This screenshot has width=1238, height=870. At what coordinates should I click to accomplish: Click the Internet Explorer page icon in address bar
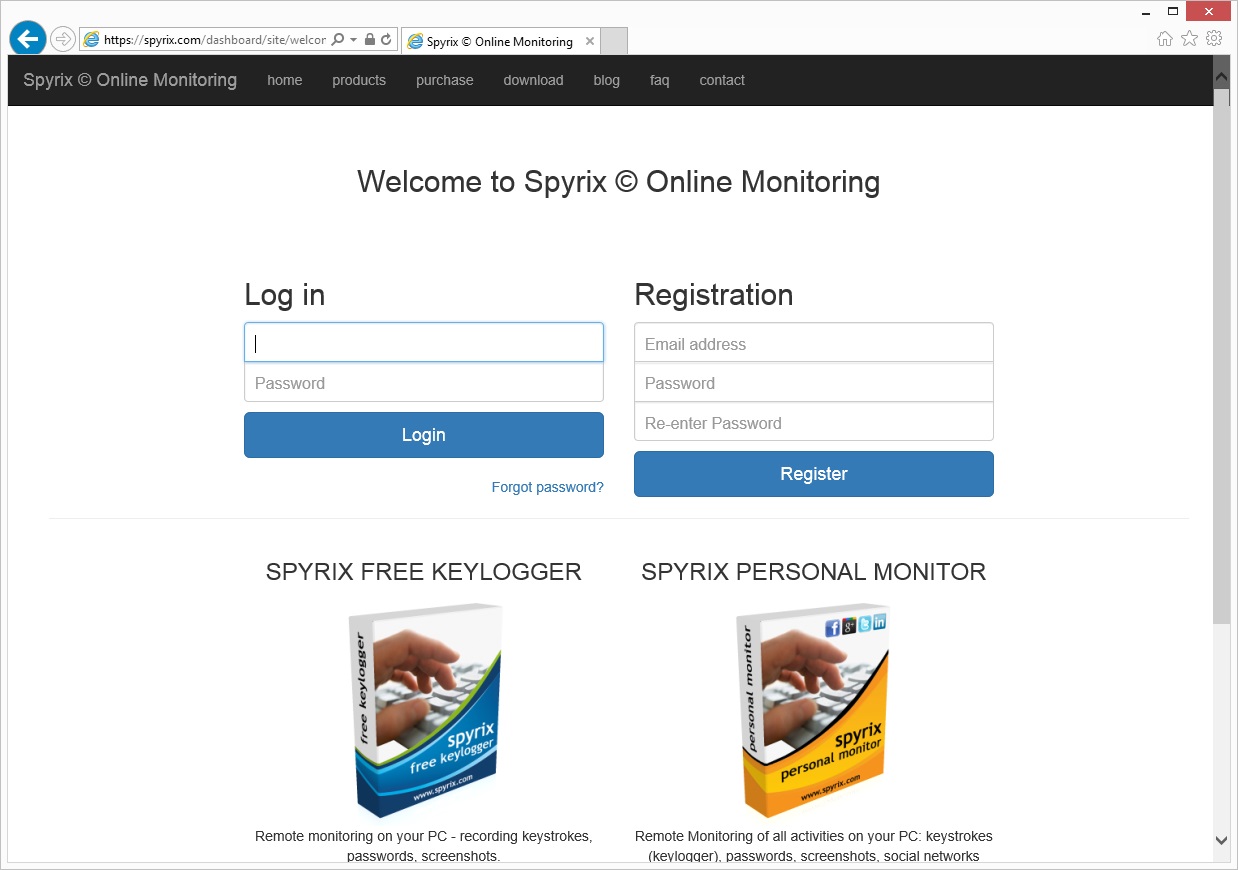pos(92,40)
